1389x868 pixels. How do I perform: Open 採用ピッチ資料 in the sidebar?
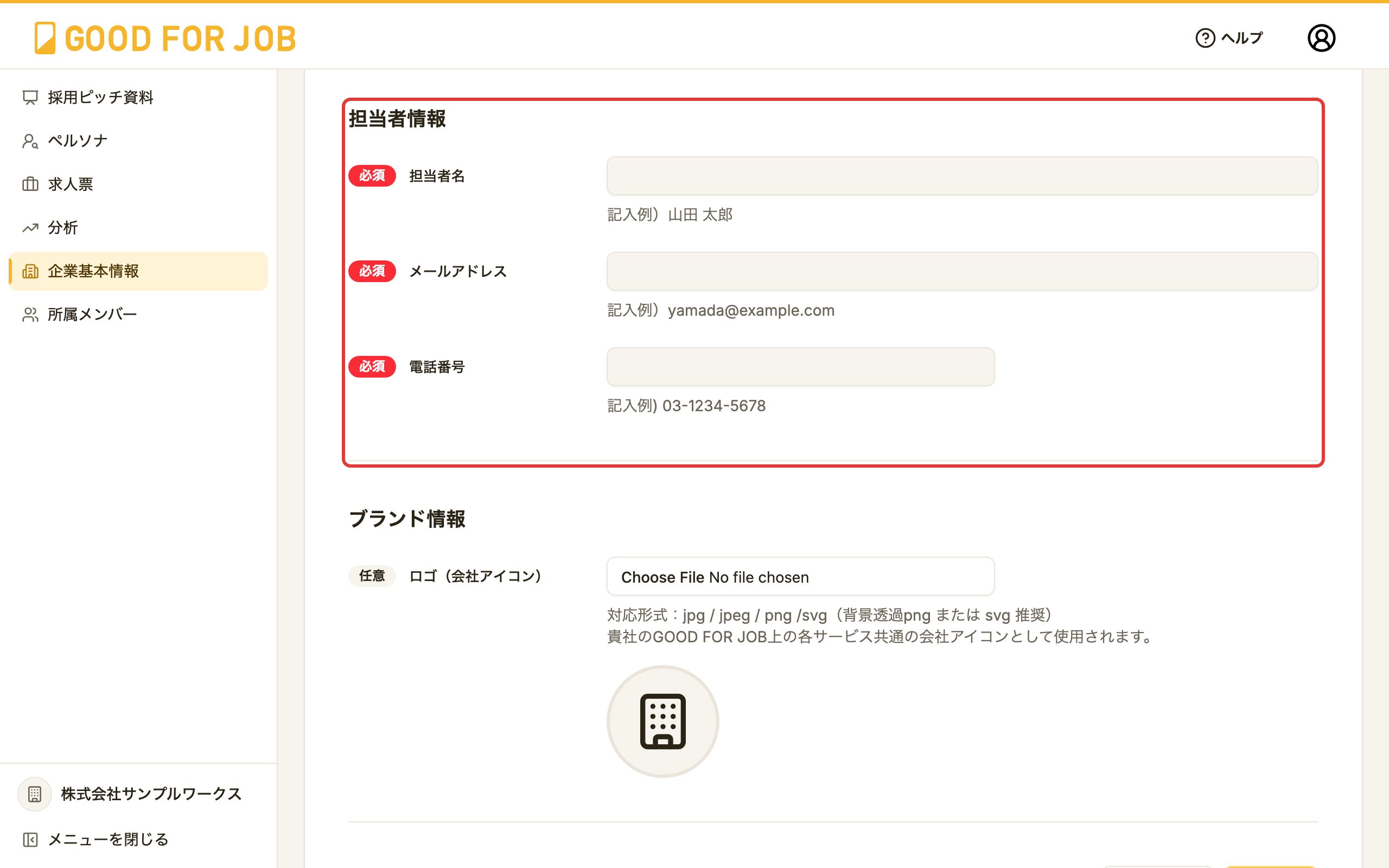pos(138,98)
